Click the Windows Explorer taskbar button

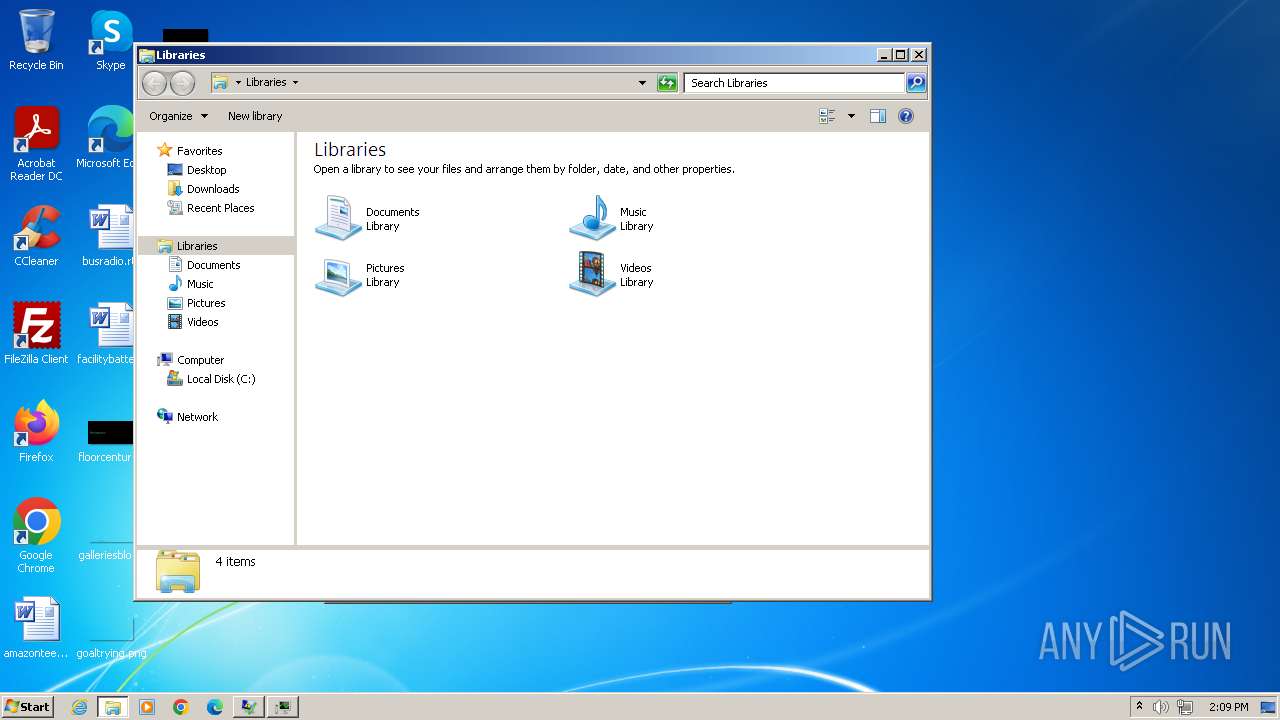112,707
